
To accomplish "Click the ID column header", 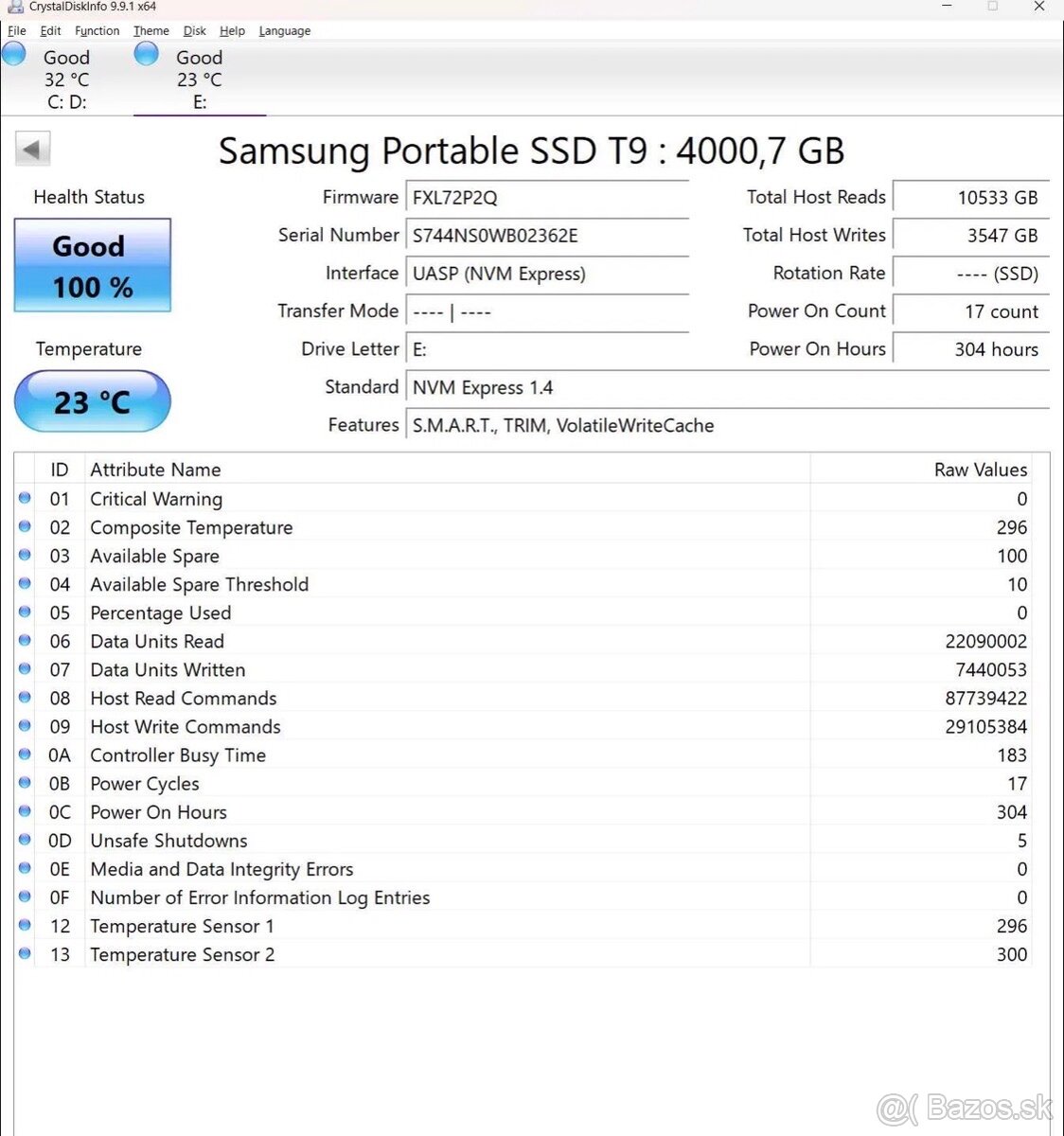I will click(x=60, y=470).
